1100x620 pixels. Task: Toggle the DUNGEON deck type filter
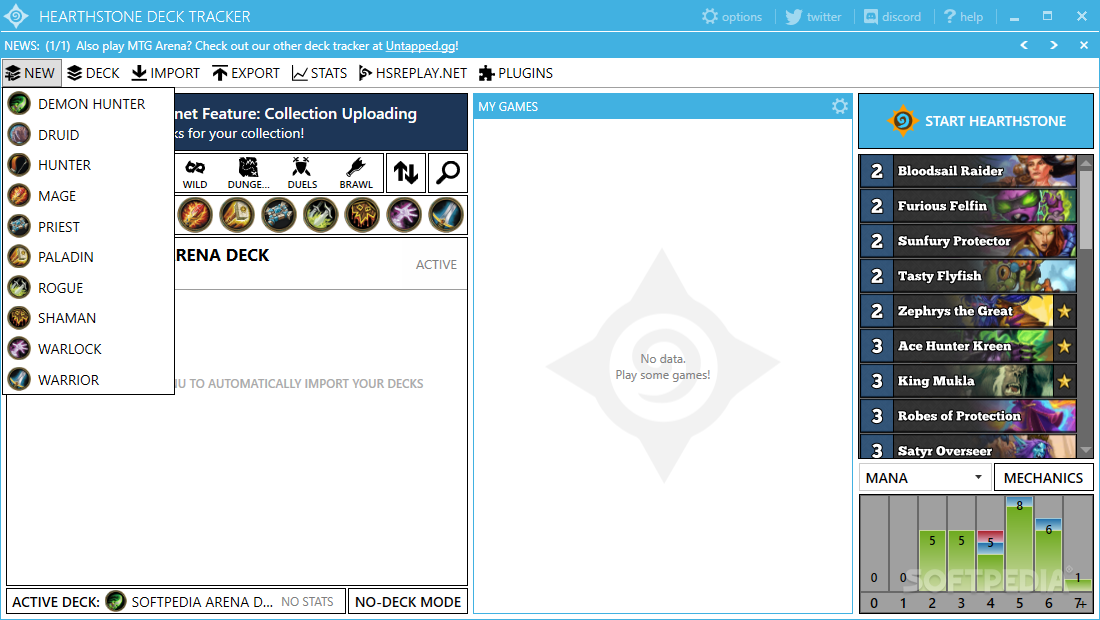point(248,173)
